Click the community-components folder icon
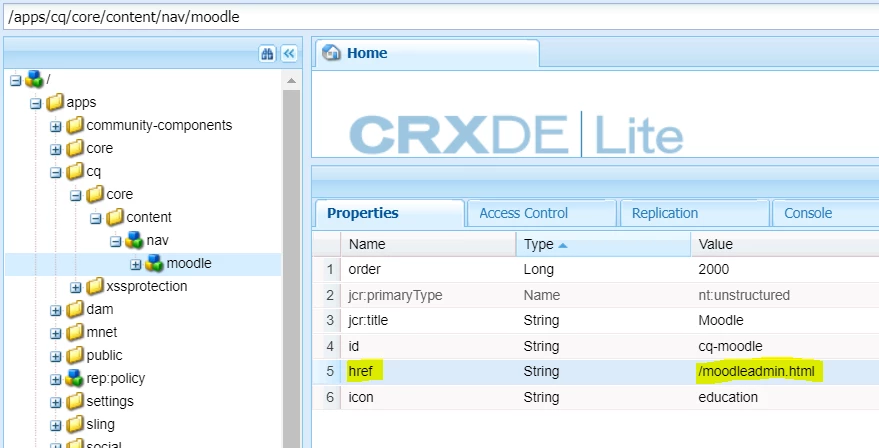This screenshot has width=879, height=448. coord(75,126)
